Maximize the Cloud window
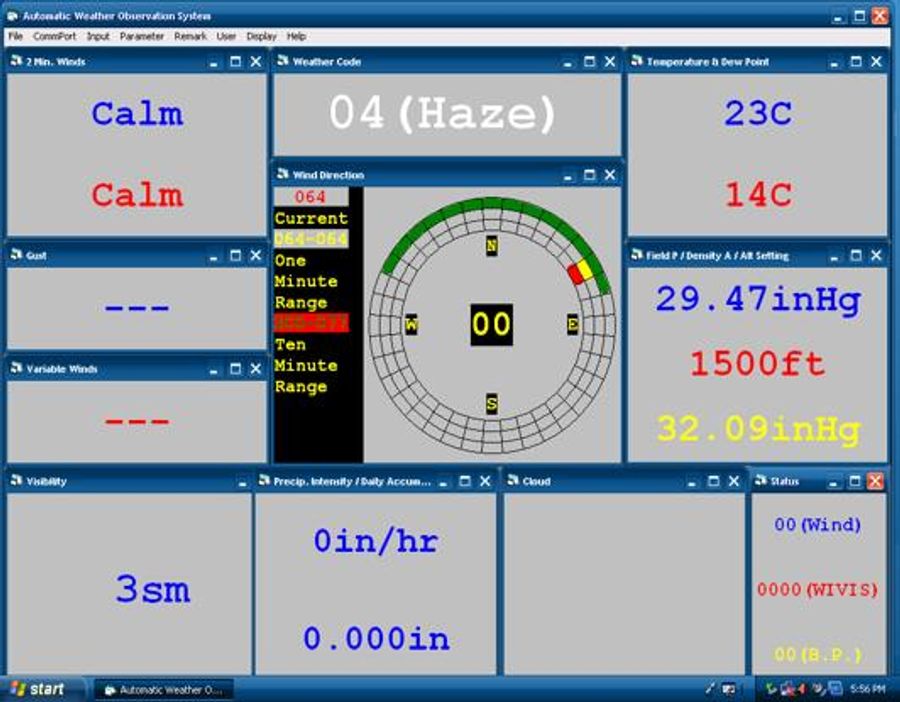Screen dimensions: 900x702 (713, 481)
